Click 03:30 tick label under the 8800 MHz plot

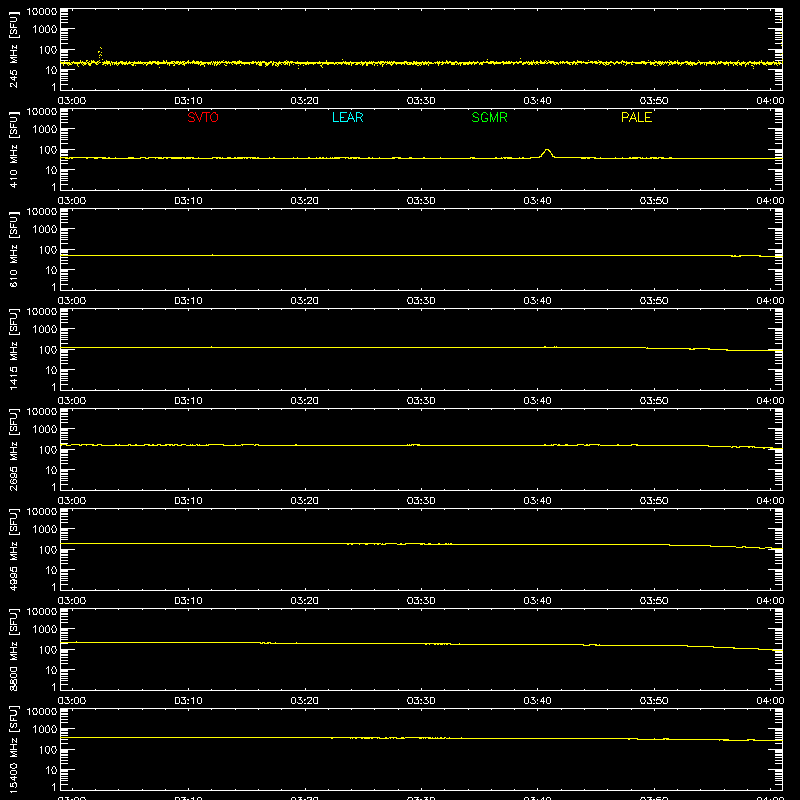click(x=421, y=701)
